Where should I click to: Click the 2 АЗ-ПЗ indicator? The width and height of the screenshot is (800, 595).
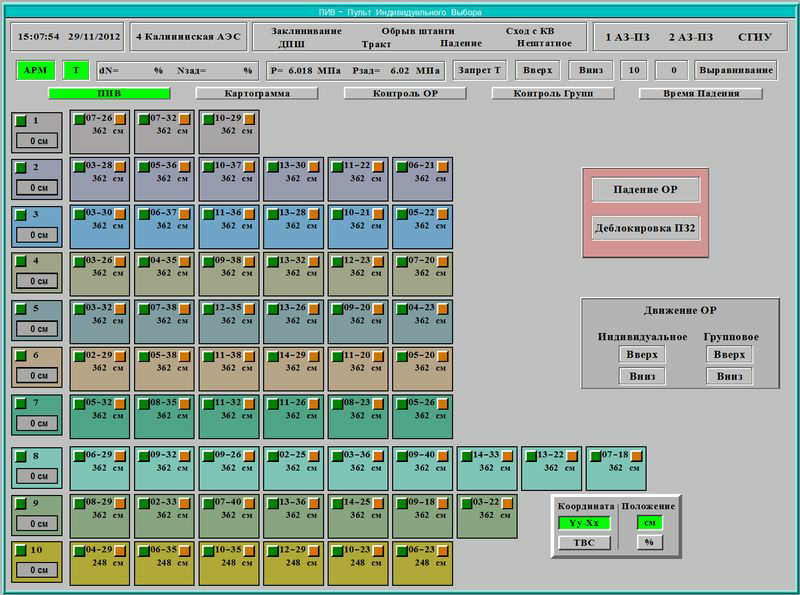(691, 37)
